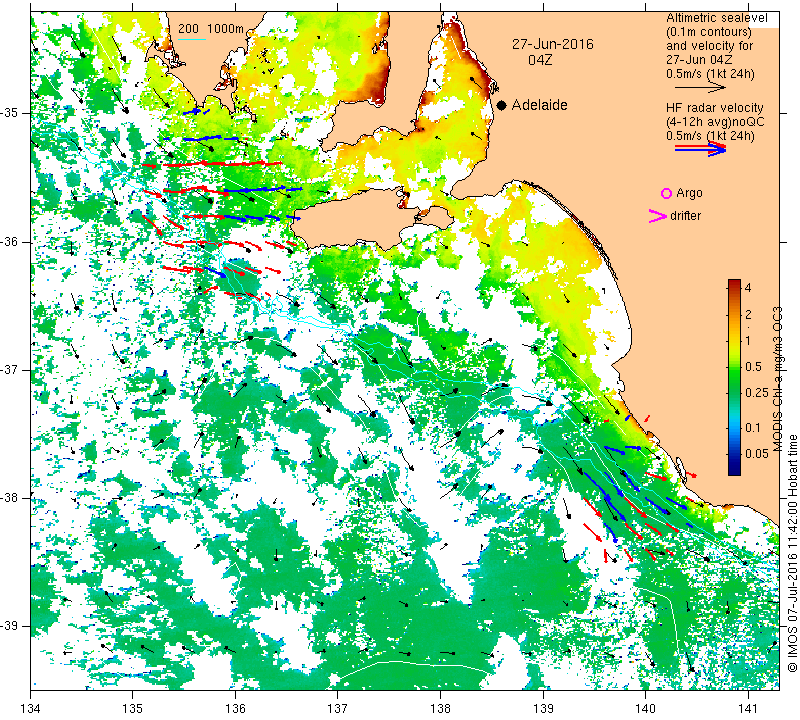The image size is (800, 720).
Task: Click the 'HF radar velocity' legend heading
Action: tap(714, 108)
